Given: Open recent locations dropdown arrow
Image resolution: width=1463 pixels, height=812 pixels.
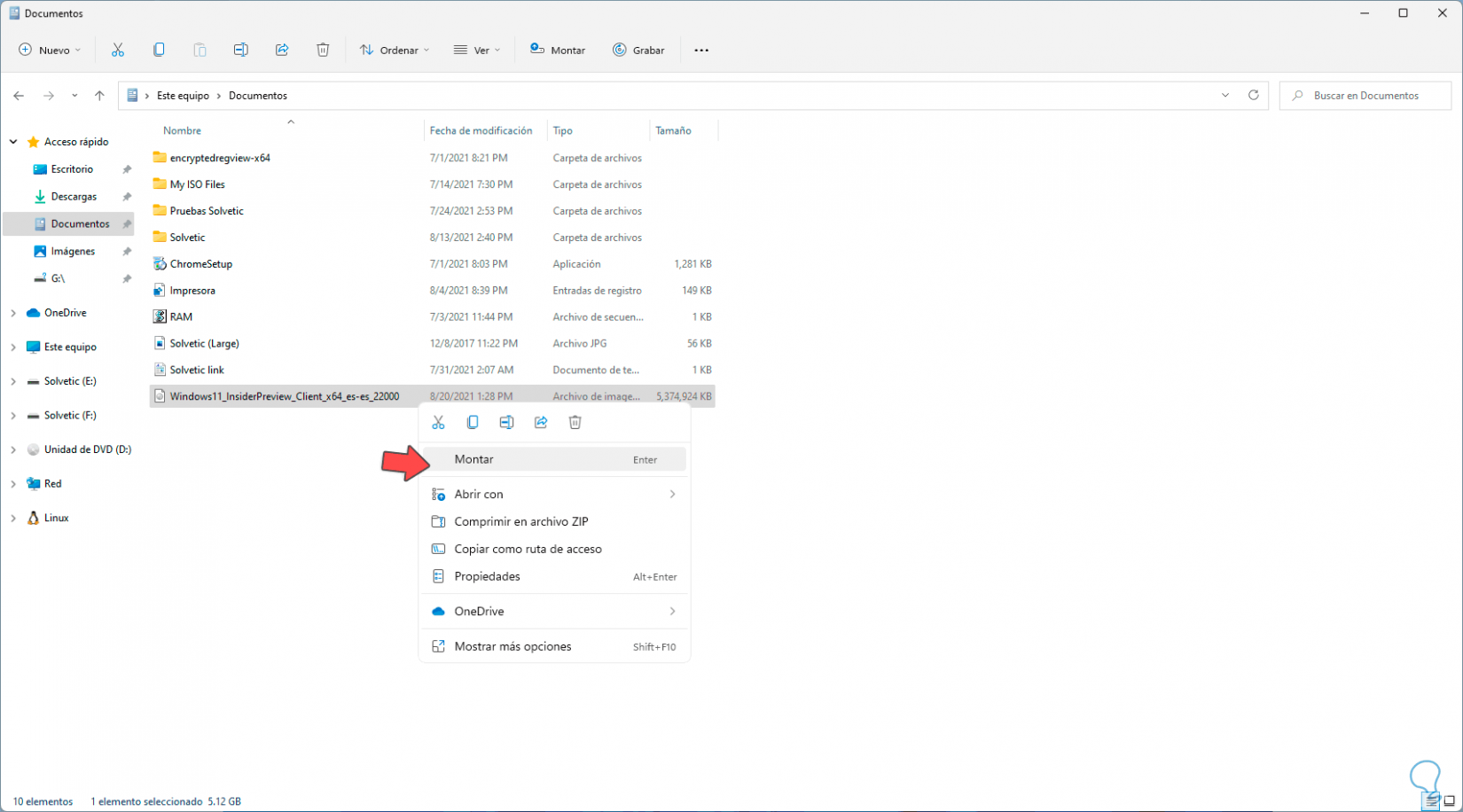Looking at the screenshot, I should click(74, 96).
